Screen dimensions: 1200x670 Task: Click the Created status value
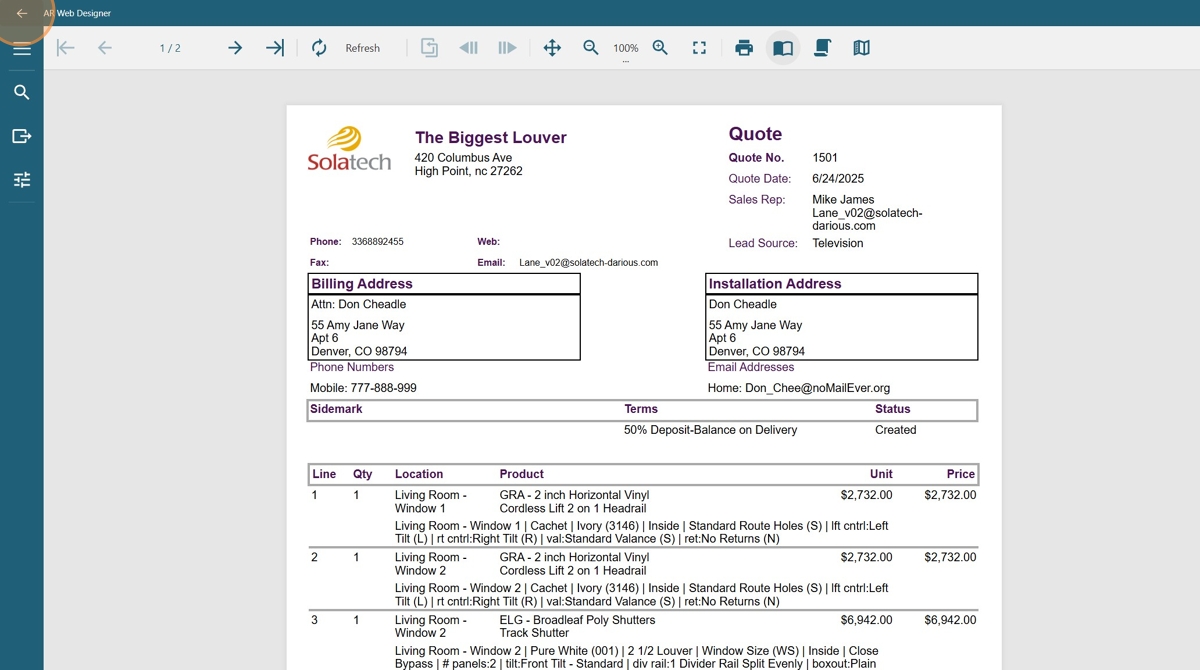click(896, 430)
